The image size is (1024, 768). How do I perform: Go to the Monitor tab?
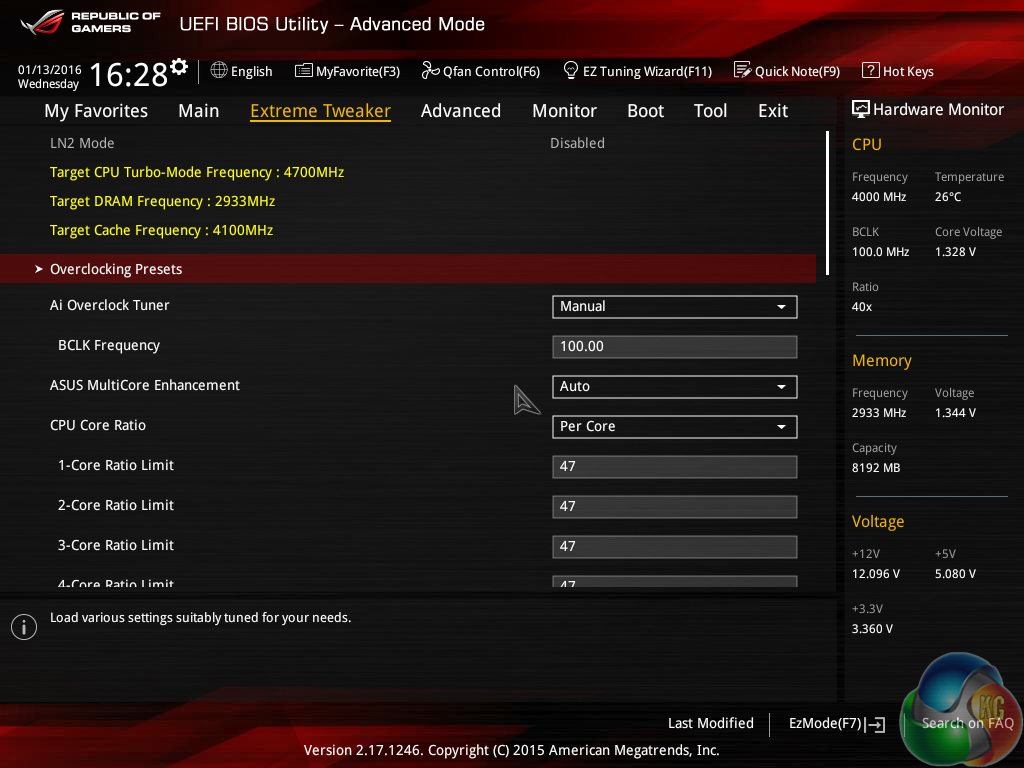coord(564,111)
